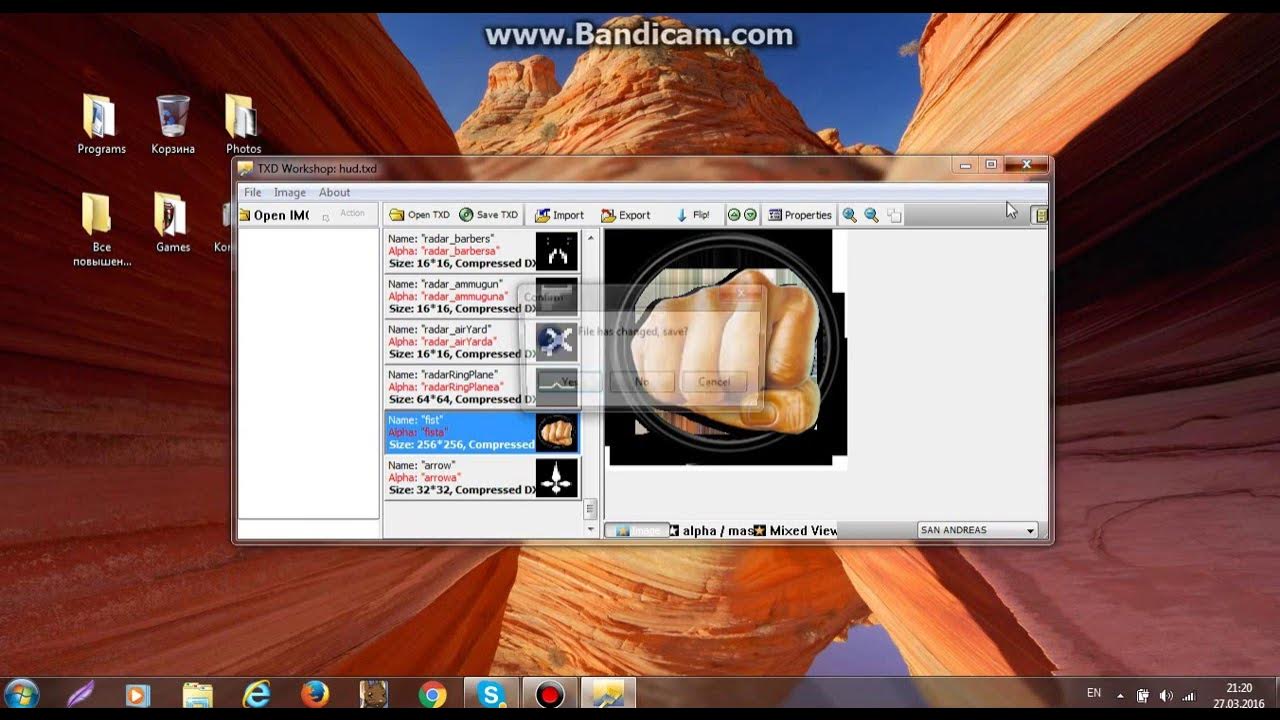Open Internet Explorer from taskbar
Screen dimensions: 1280x720
pyautogui.click(x=256, y=694)
